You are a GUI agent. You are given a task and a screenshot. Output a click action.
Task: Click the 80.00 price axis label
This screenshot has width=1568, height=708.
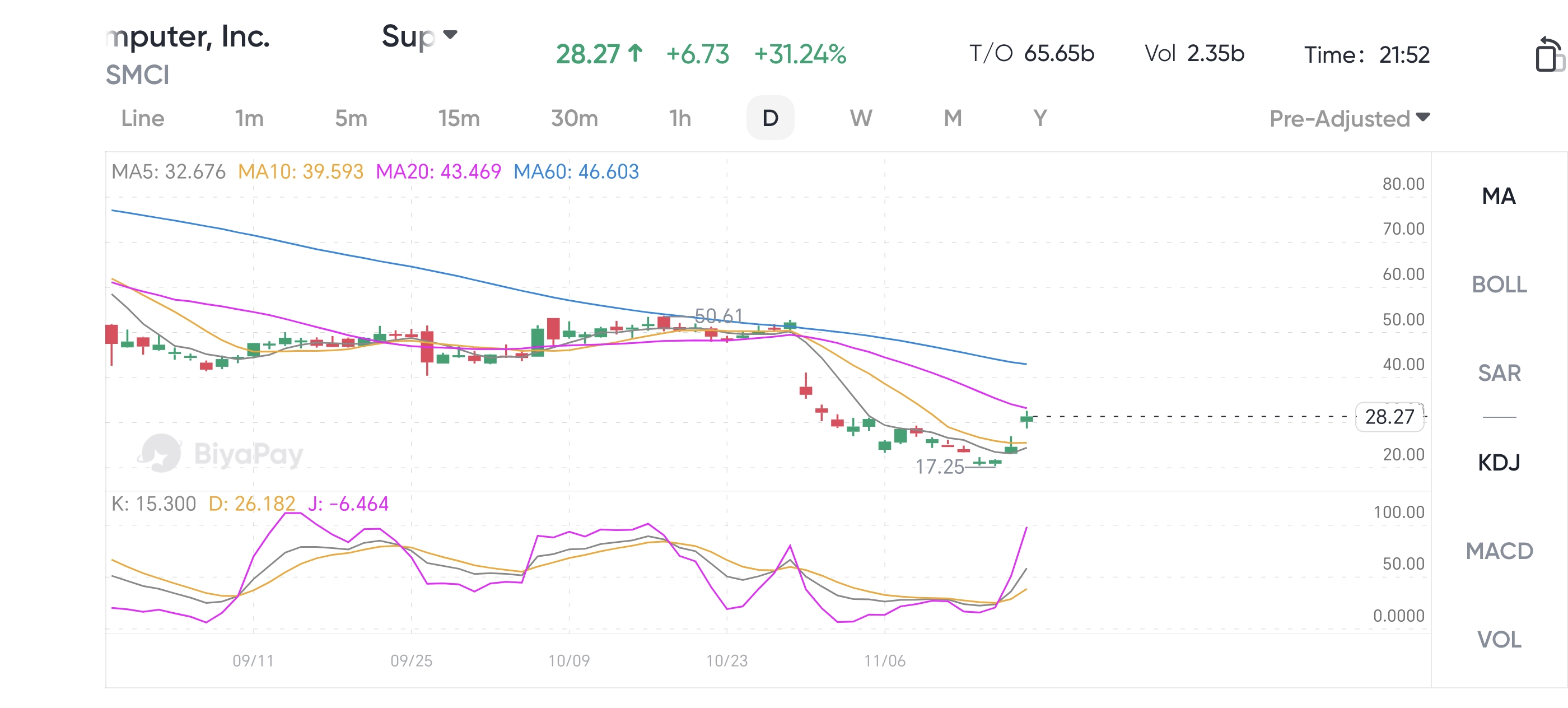click(x=1404, y=184)
